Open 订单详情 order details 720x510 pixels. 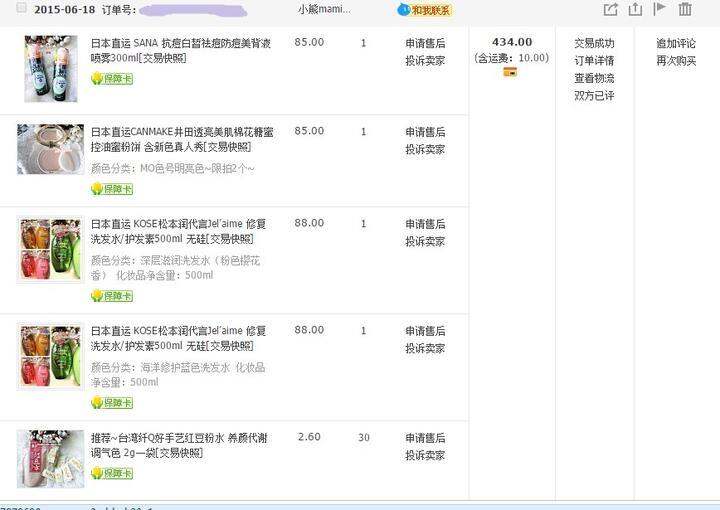(x=594, y=61)
